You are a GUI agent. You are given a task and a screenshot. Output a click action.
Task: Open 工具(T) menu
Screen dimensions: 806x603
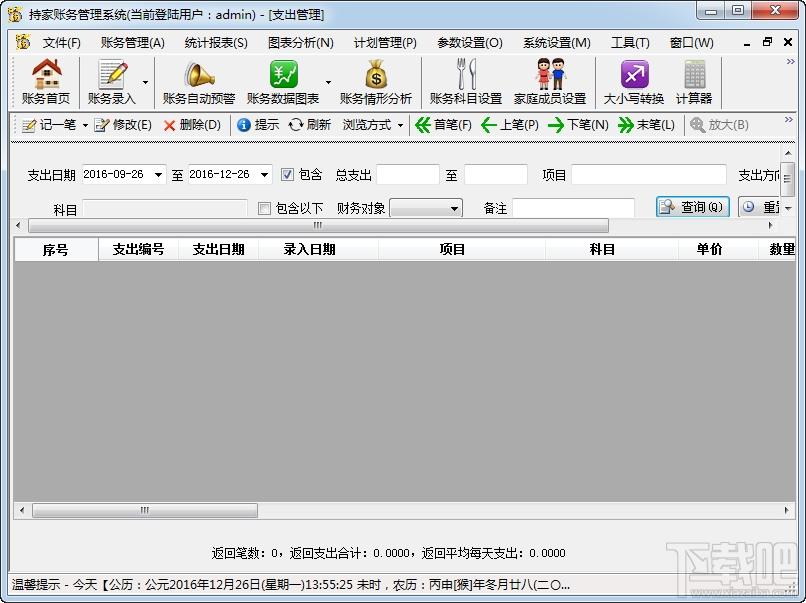click(630, 43)
